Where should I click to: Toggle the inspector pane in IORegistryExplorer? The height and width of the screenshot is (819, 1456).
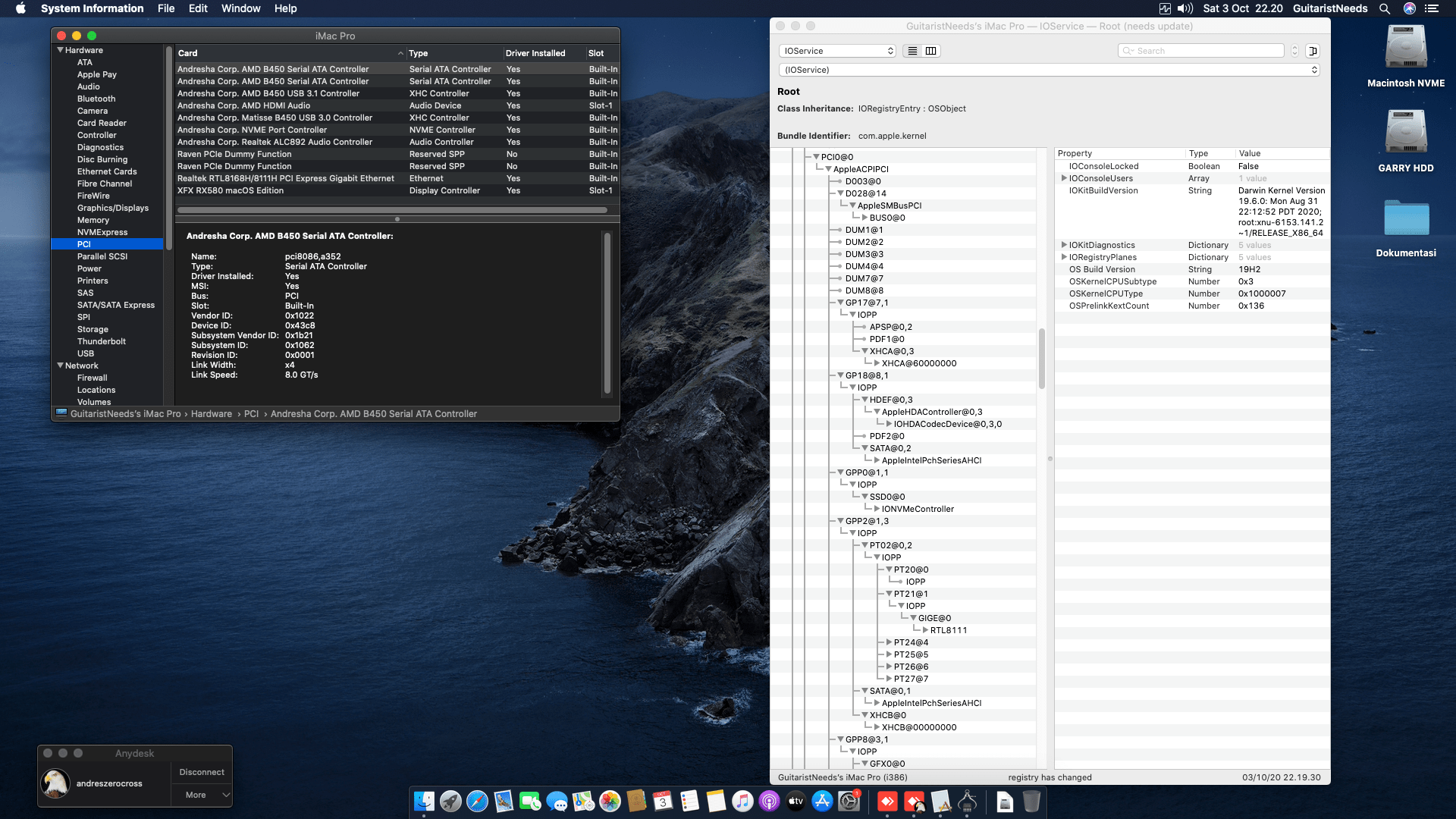[1313, 50]
